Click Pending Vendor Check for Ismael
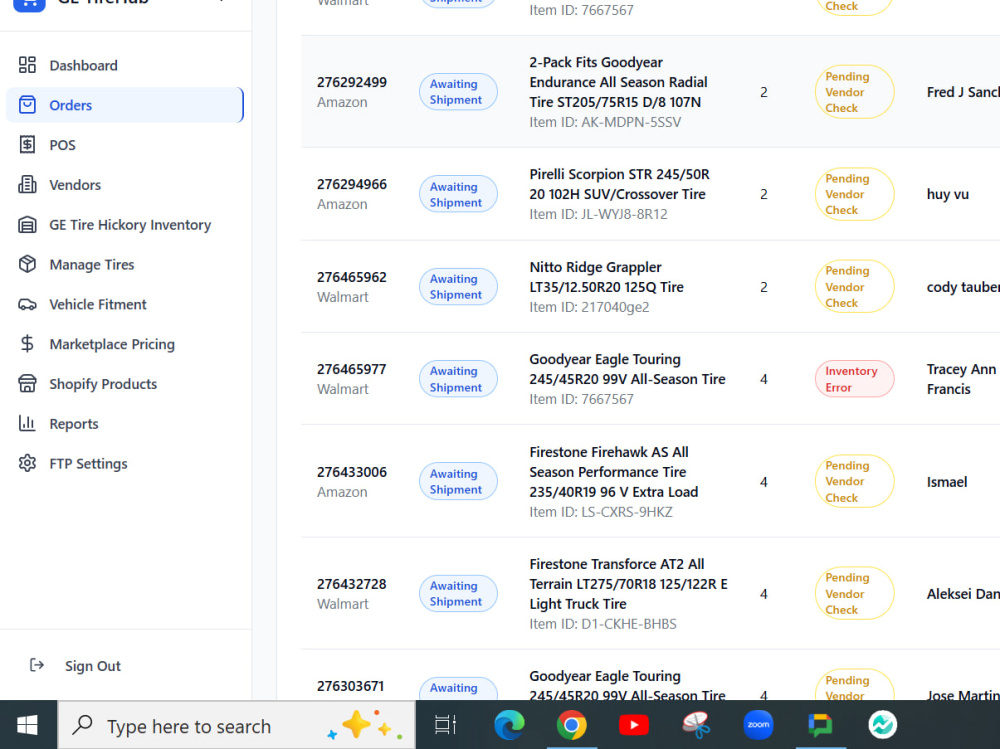 pos(854,482)
